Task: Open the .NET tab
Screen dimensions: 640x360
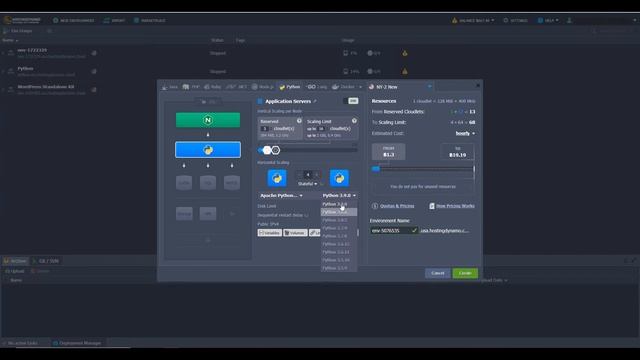Action: click(x=237, y=87)
